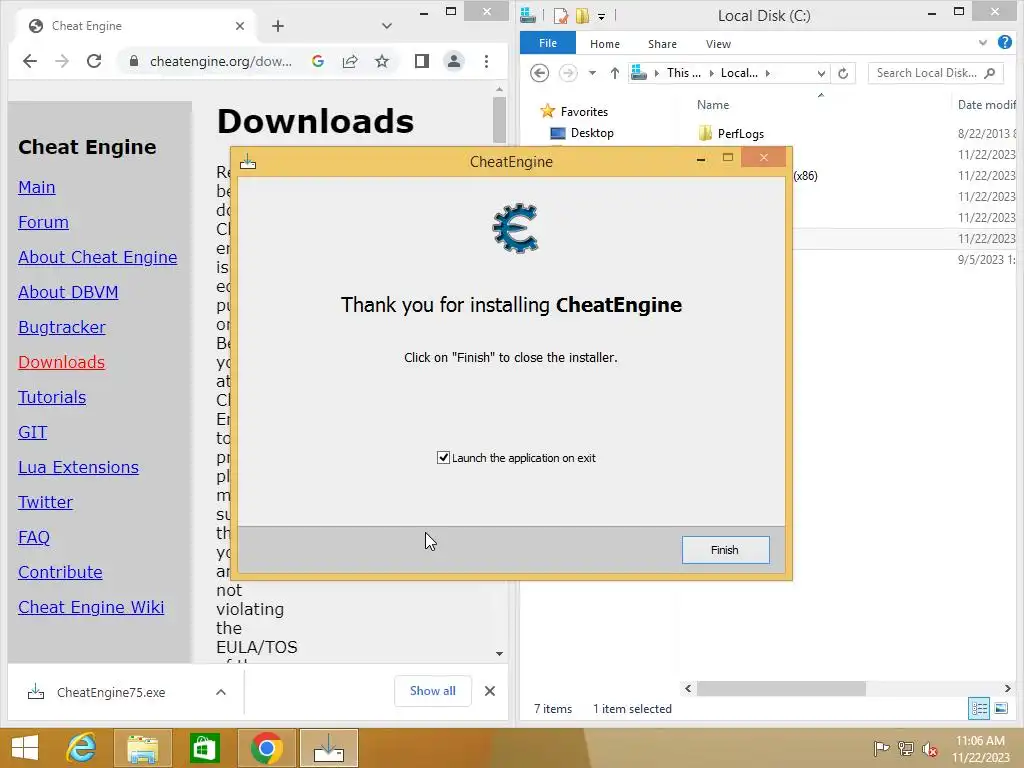Click the Finish button in installer
Screen dimensions: 1024x768
click(726, 550)
